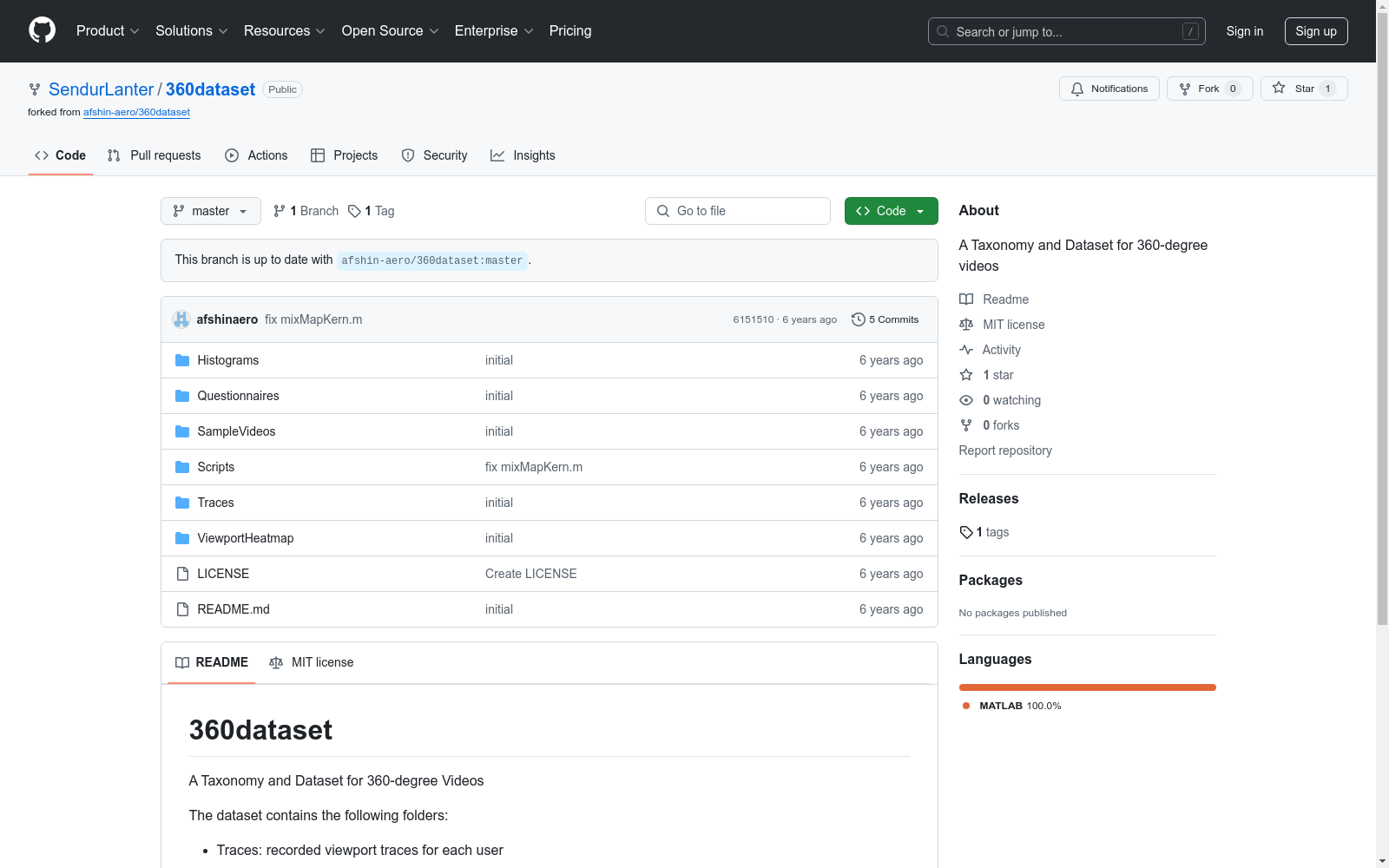This screenshot has height=868, width=1389.
Task: Open the fix mixMapKern.m commit message for Scripts
Action: [x=534, y=467]
